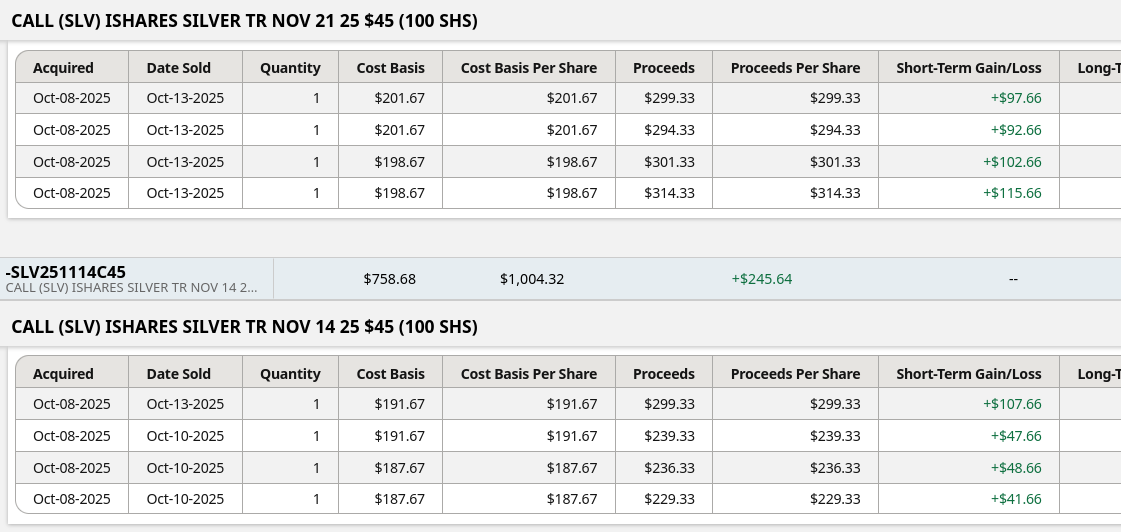
Task: Sort NOV 21 table by Acquired column
Action: coord(63,68)
